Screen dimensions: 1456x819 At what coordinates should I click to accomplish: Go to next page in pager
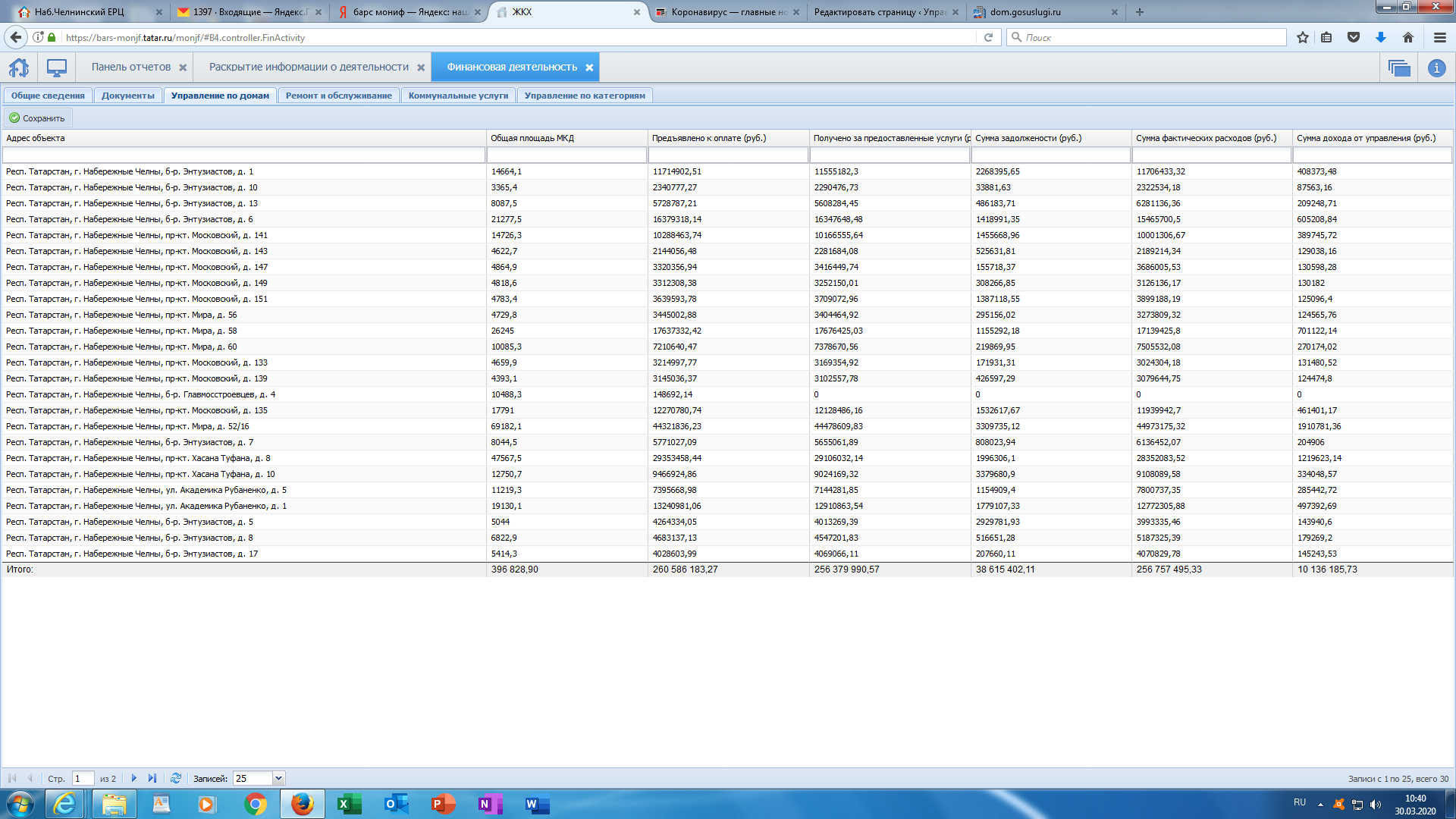pyautogui.click(x=134, y=778)
